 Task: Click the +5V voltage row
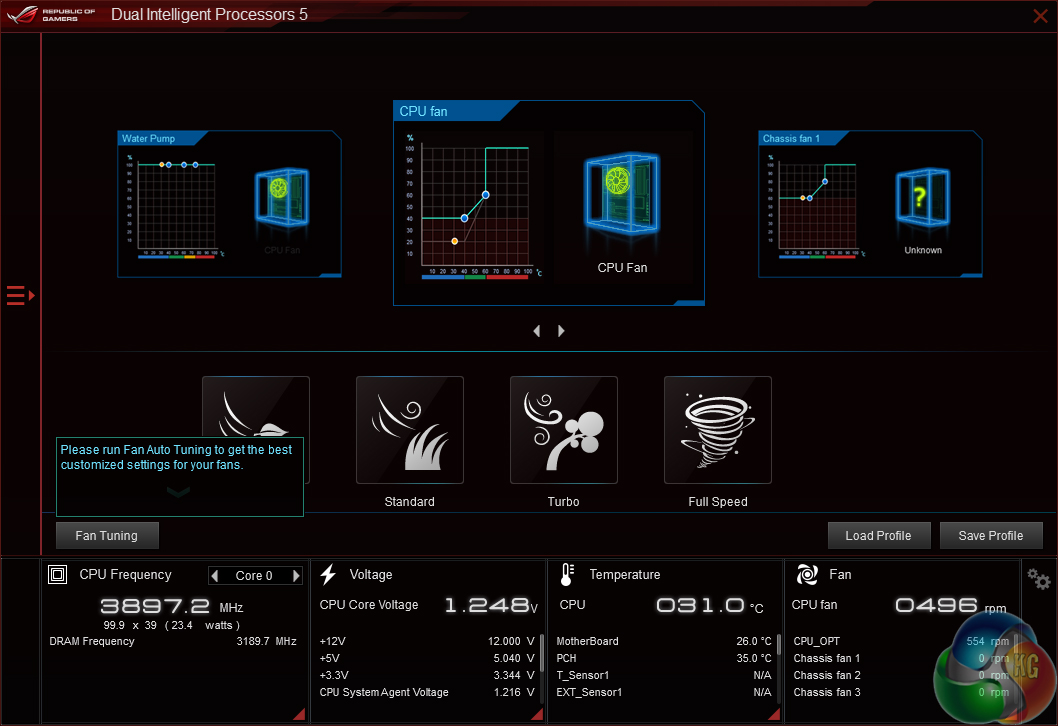click(426, 658)
